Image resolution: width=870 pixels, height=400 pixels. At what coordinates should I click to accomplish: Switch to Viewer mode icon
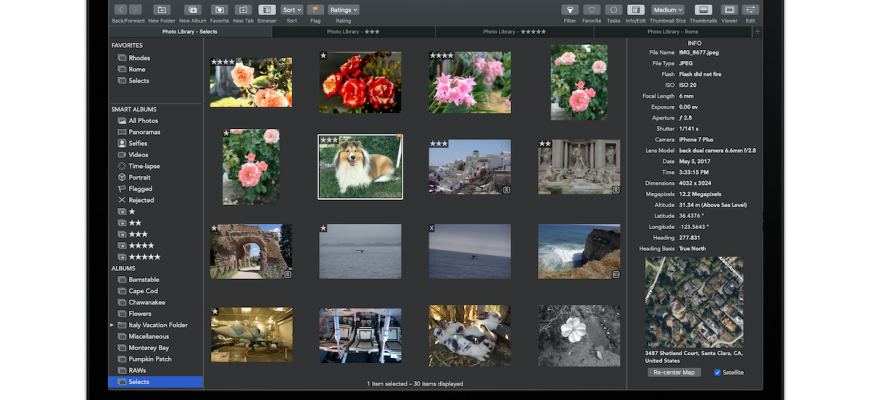tap(729, 9)
